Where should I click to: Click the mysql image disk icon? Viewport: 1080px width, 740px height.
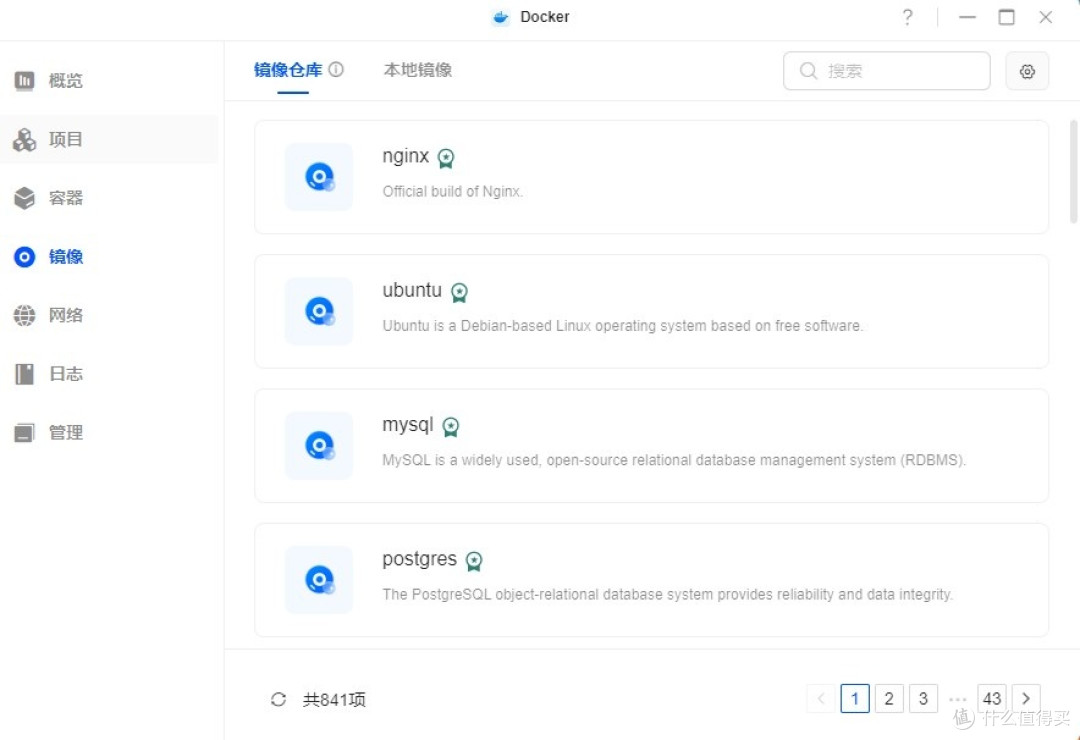320,446
